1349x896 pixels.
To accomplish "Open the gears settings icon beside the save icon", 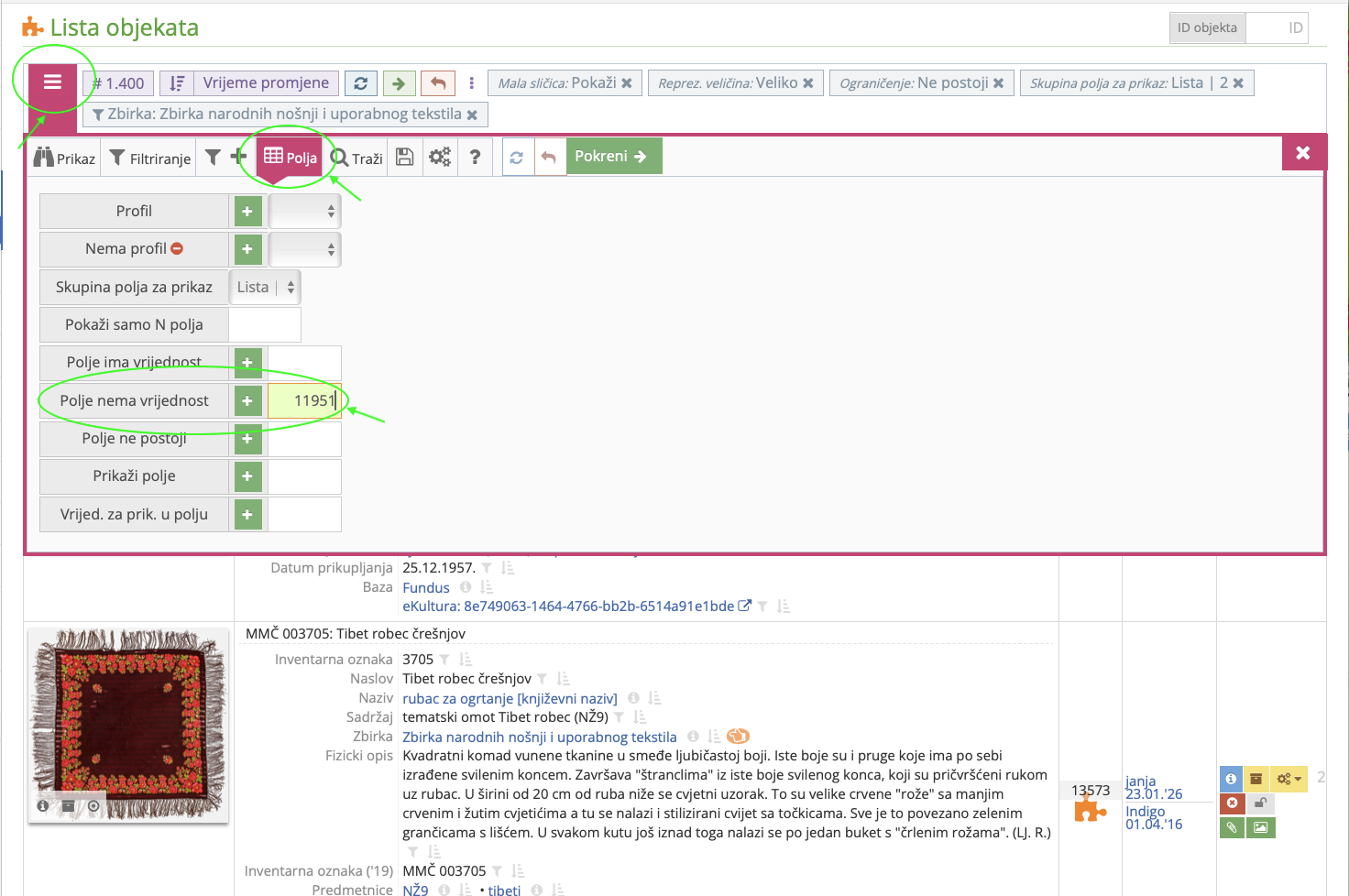I will pyautogui.click(x=440, y=157).
